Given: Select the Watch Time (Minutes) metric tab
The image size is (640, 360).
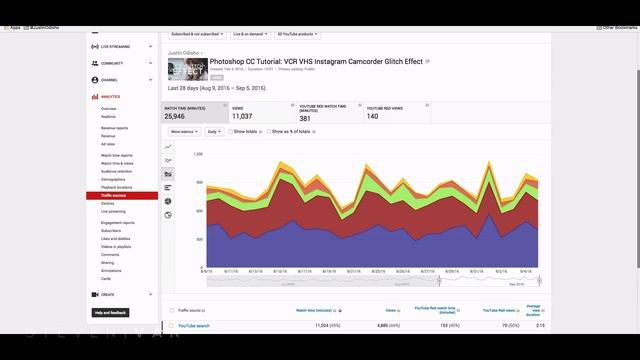Looking at the screenshot, I should 195,113.
